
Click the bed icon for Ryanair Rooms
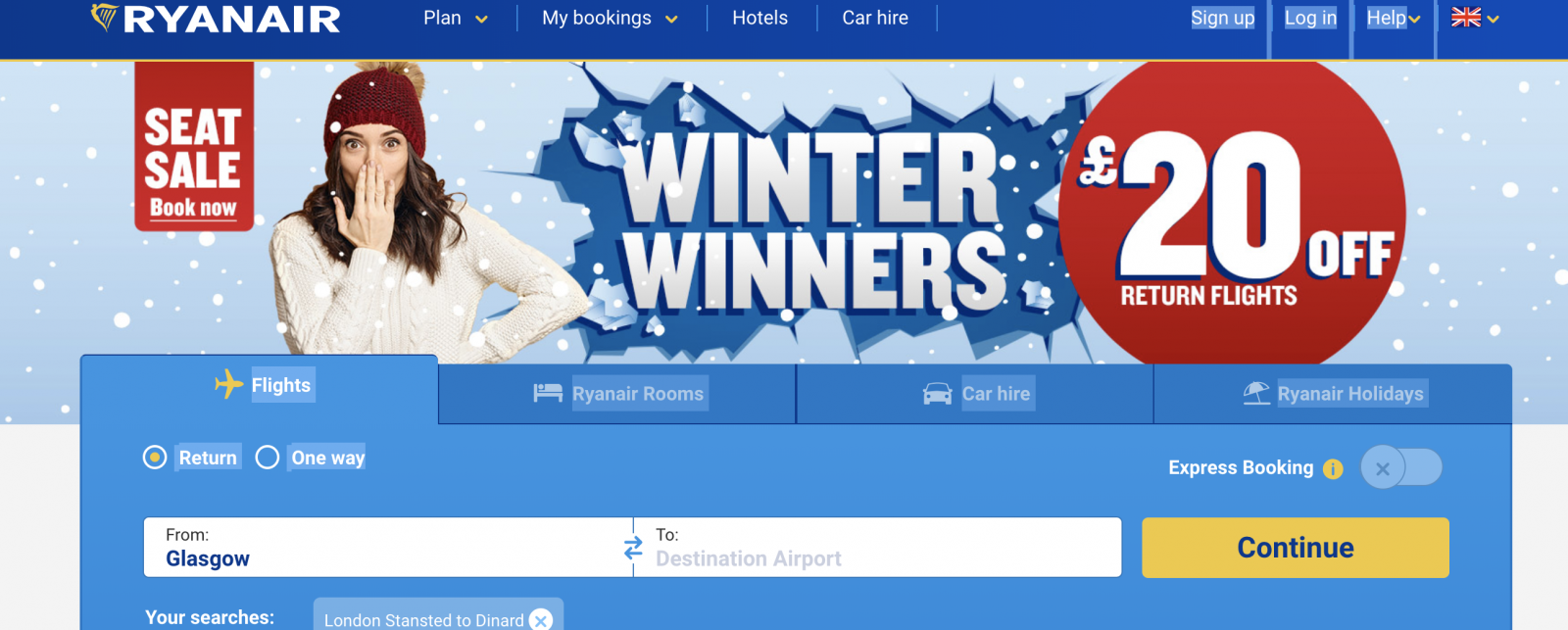click(x=548, y=393)
